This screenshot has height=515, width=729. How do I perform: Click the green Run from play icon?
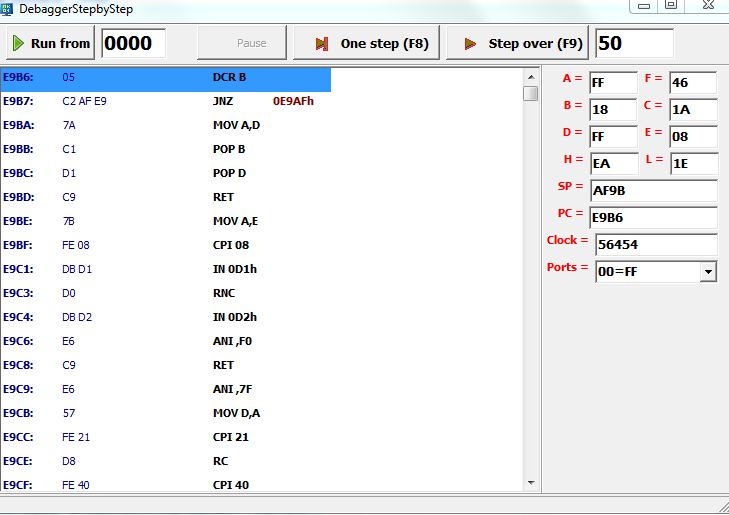(18, 43)
